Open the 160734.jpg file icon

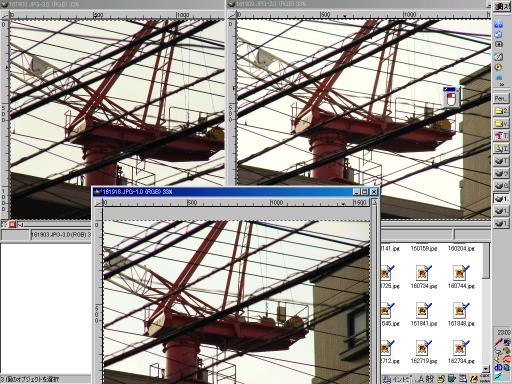pyautogui.click(x=423, y=273)
